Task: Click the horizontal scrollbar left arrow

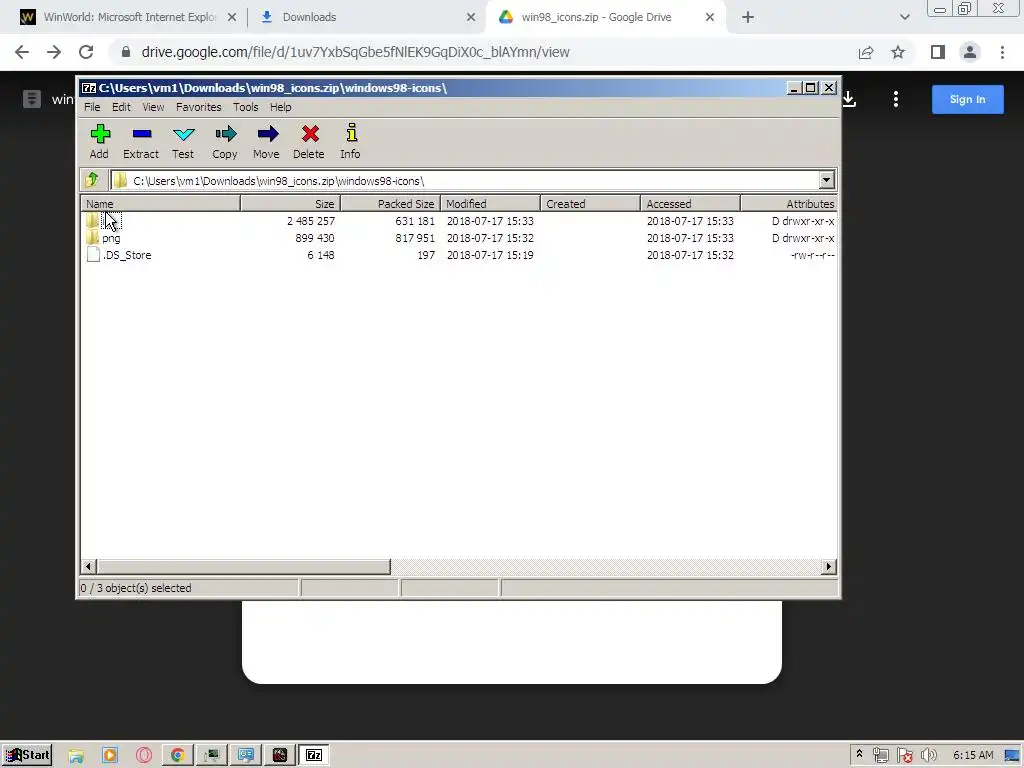Action: pyautogui.click(x=89, y=566)
